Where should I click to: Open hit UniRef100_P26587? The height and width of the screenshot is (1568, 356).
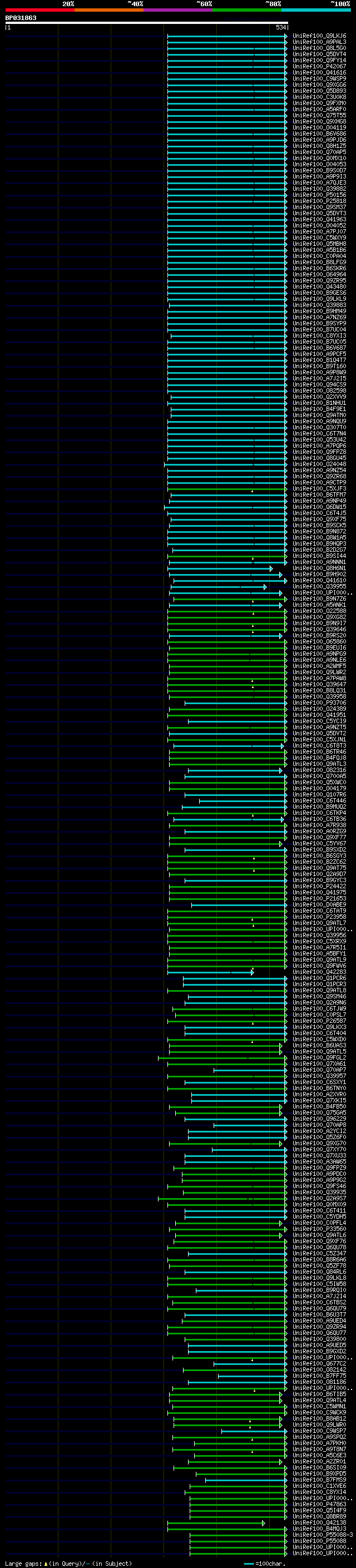click(319, 1021)
